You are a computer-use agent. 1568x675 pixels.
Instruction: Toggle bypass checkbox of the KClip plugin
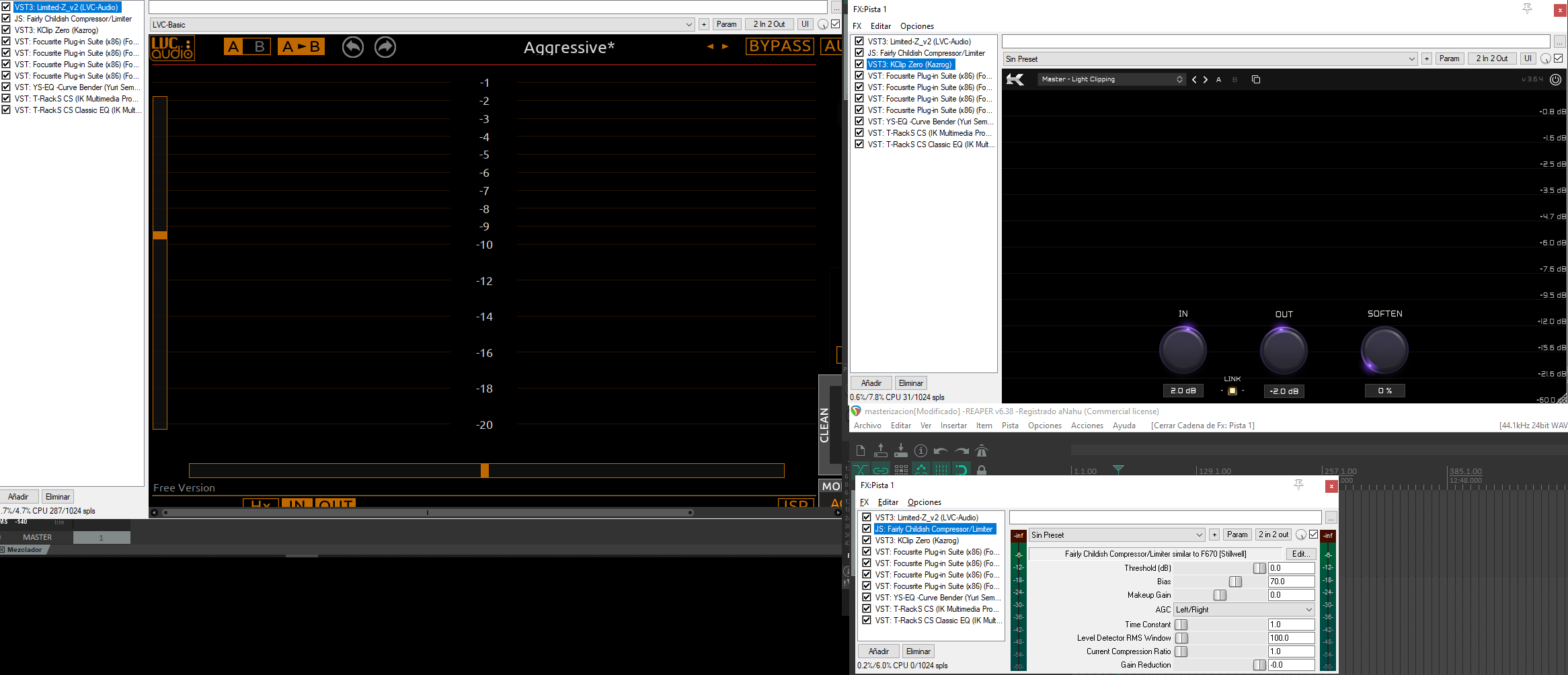point(1558,58)
